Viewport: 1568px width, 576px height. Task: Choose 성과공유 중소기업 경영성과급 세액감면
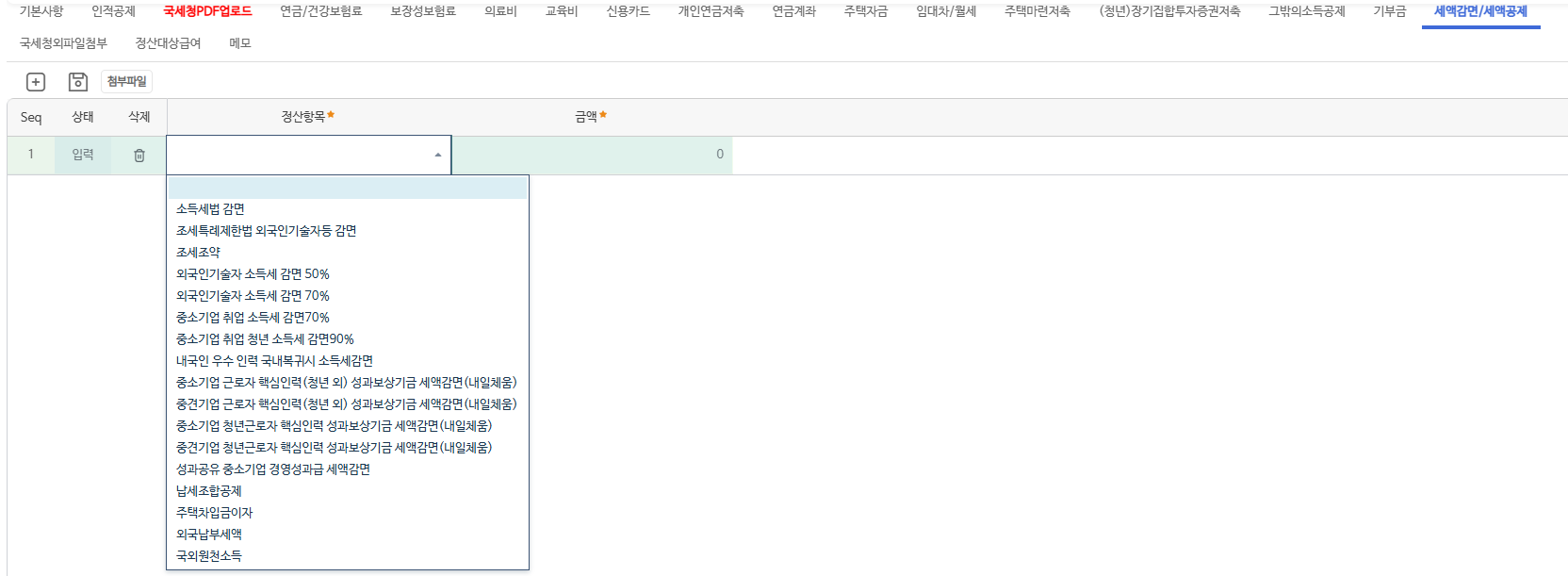tap(348, 469)
